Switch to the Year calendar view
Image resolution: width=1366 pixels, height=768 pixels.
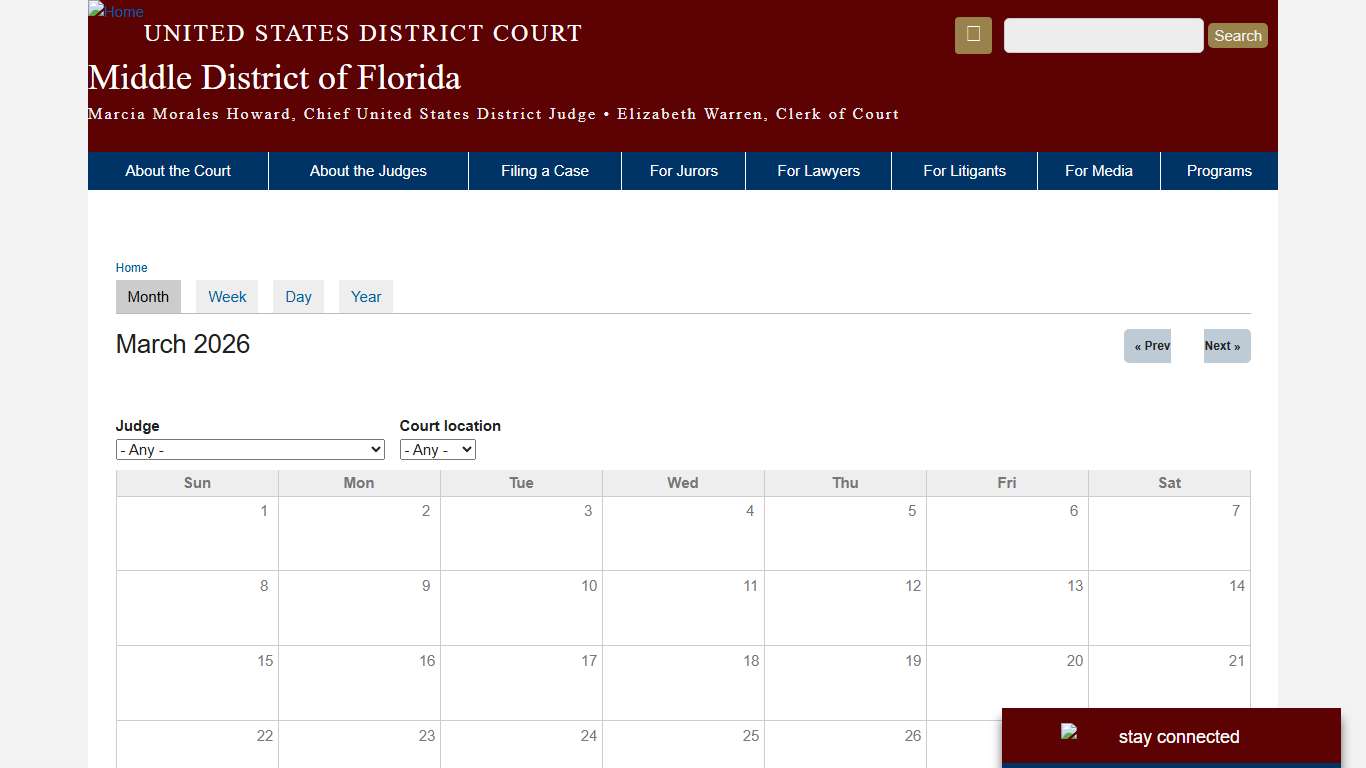click(365, 296)
